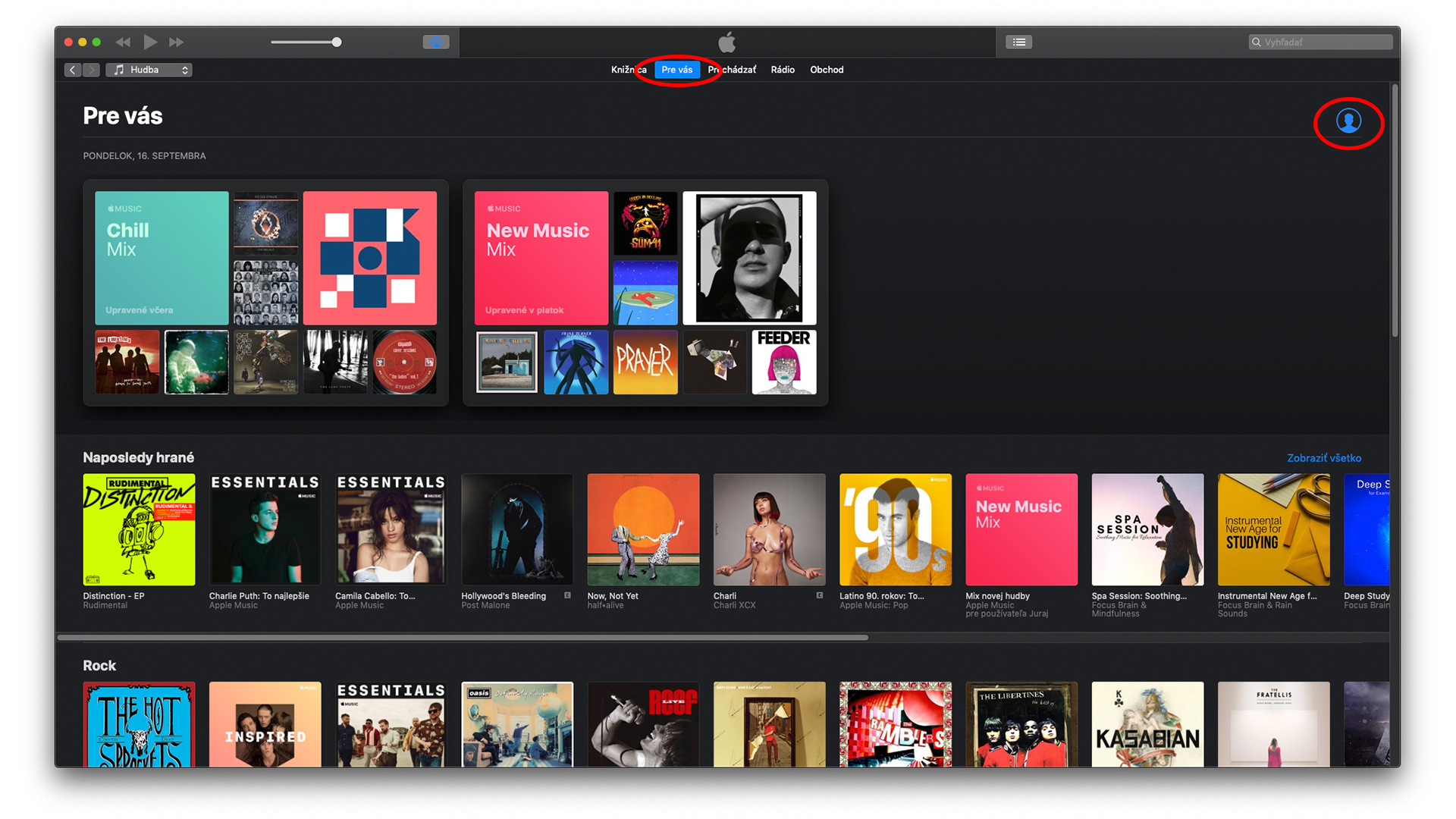Viewport: 1456px width, 819px height.
Task: Open the red vinyl record cover in Chill Mix
Action: 405,362
